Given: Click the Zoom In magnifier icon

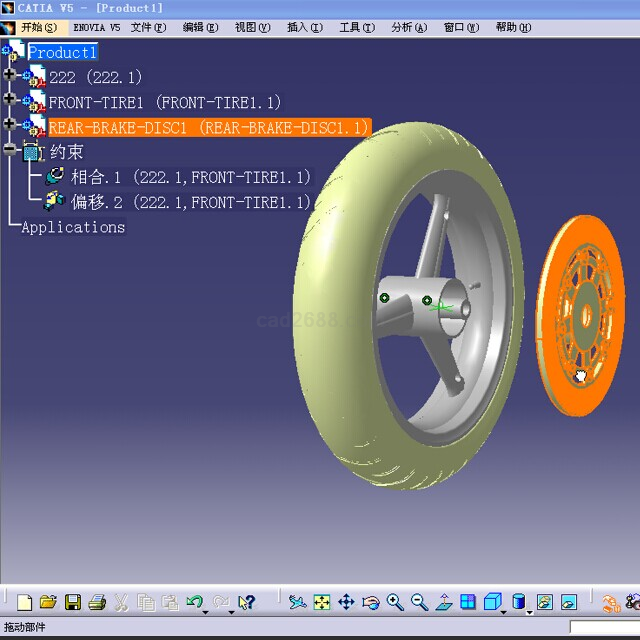Looking at the screenshot, I should [395, 602].
